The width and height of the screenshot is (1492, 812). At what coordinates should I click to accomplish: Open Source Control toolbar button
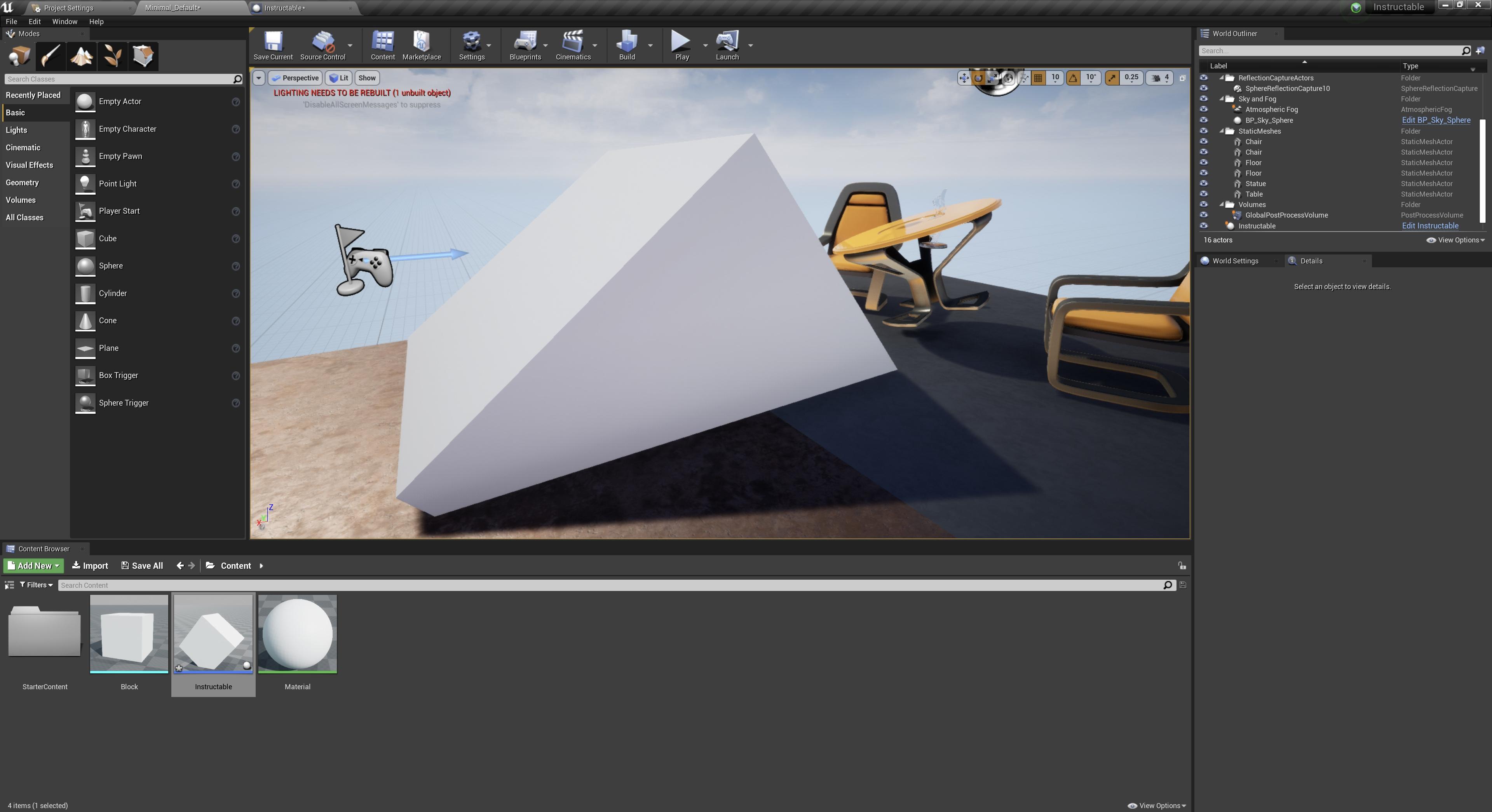tap(322, 46)
